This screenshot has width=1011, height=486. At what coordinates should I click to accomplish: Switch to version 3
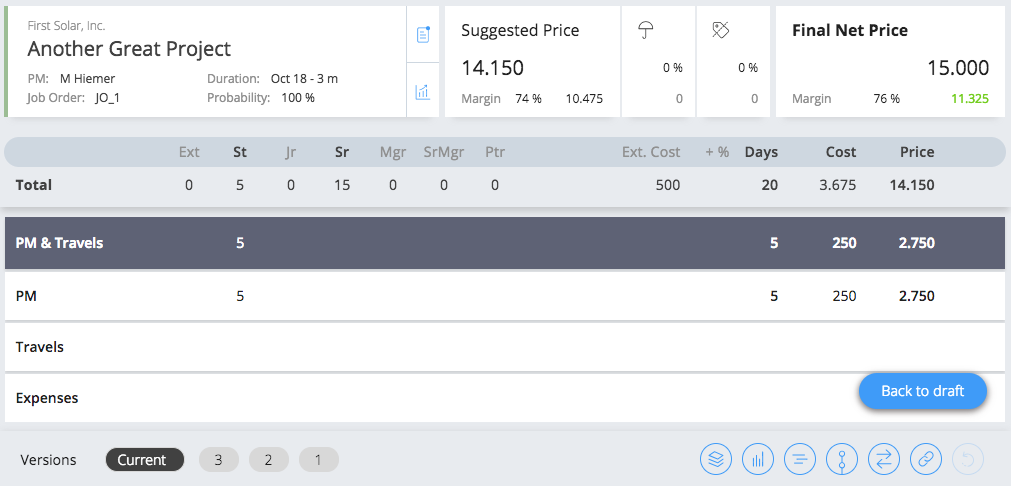(219, 460)
